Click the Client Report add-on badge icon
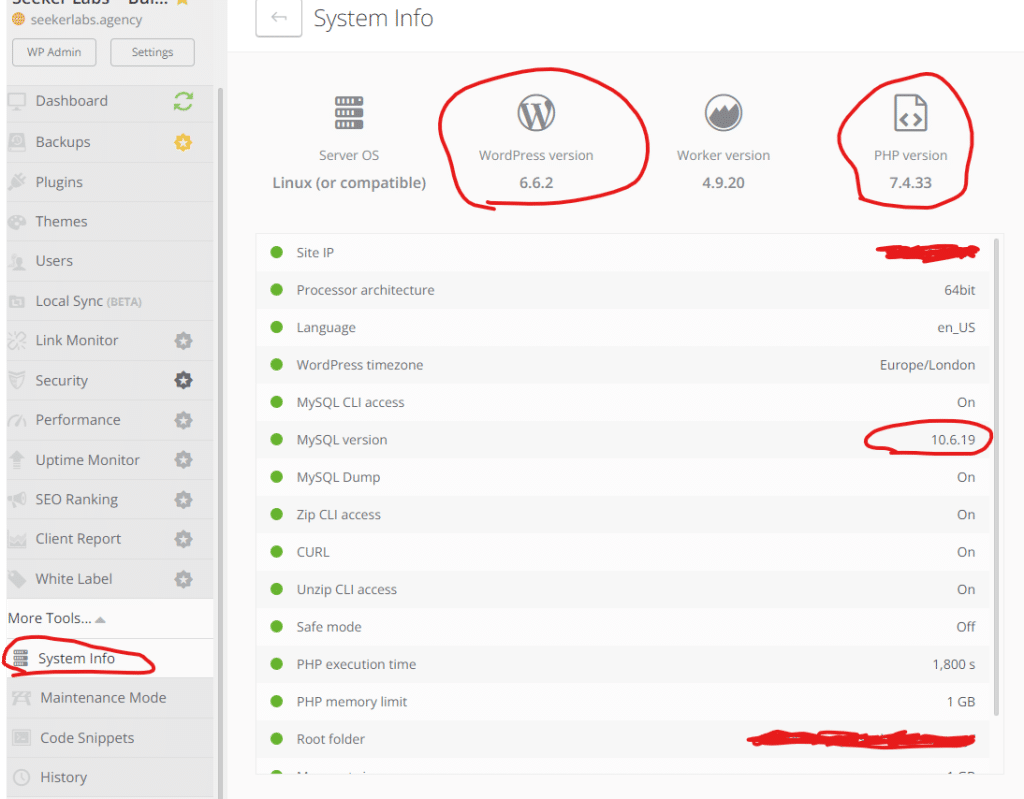The width and height of the screenshot is (1024, 799). click(x=184, y=539)
